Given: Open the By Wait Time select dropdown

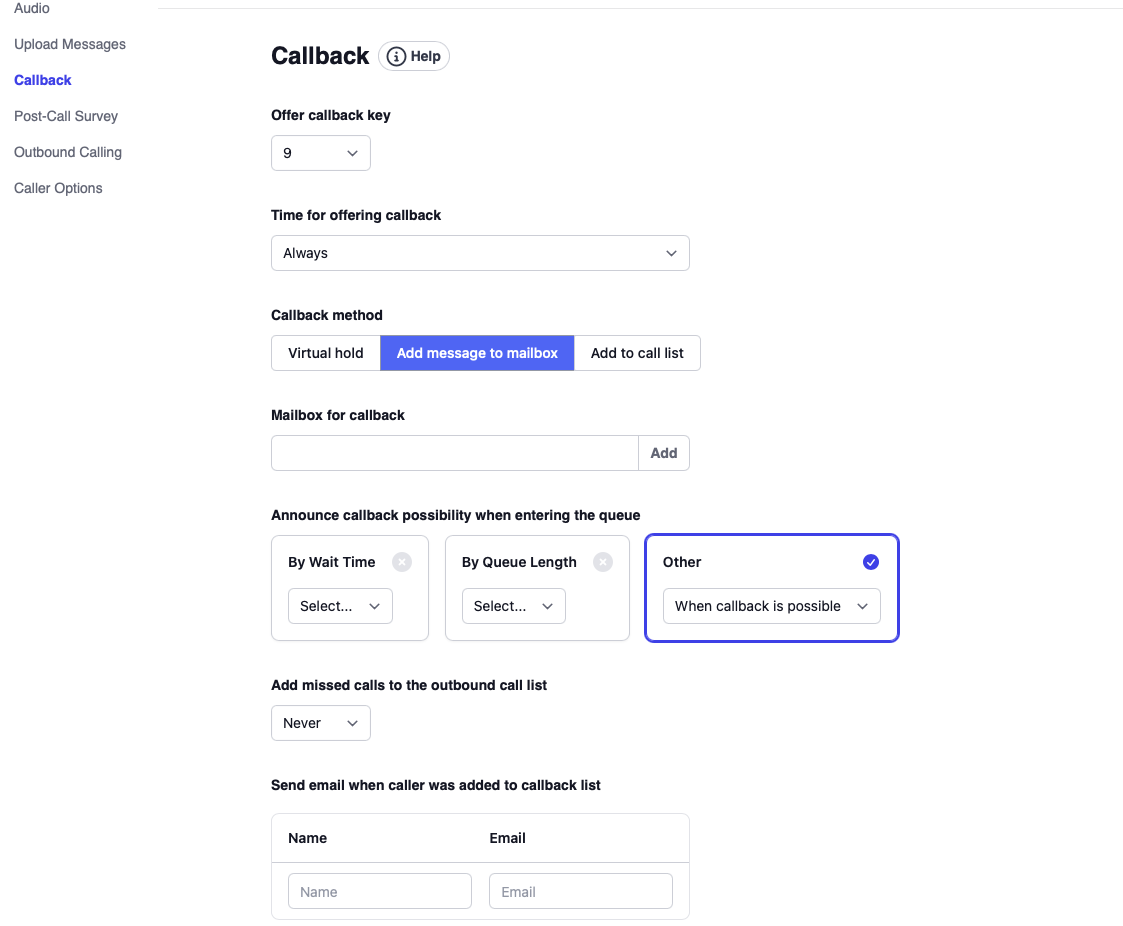Looking at the screenshot, I should pos(340,606).
